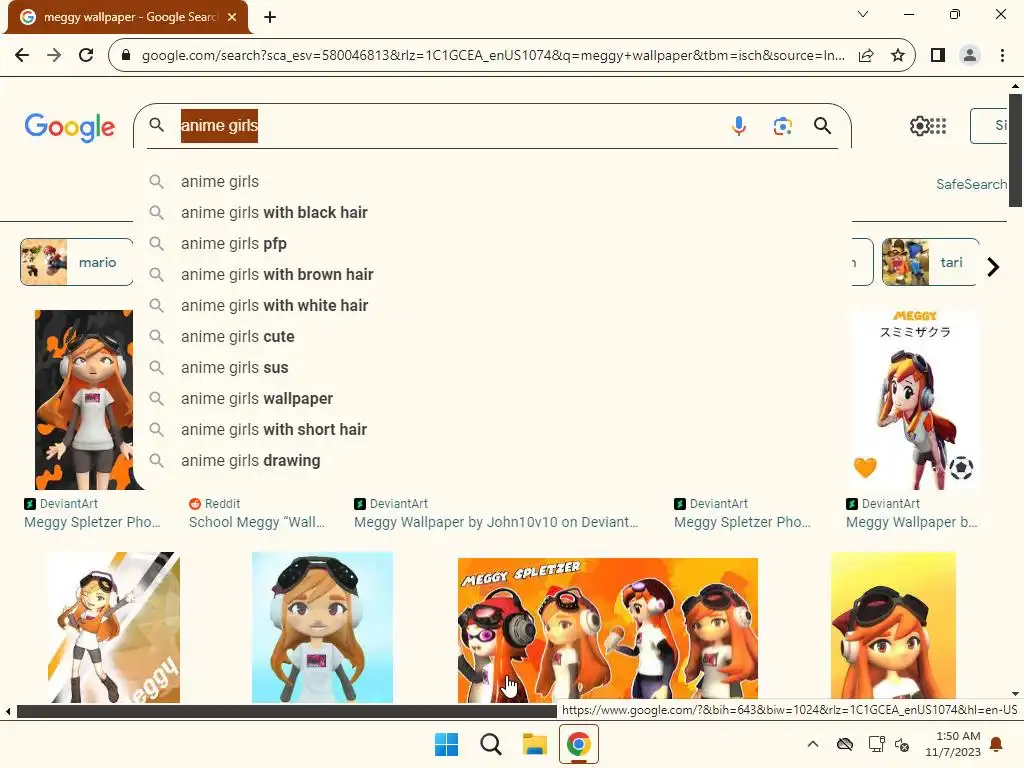This screenshot has width=1024, height=768.
Task: Open the partially visible Sign in button
Action: click(990, 125)
